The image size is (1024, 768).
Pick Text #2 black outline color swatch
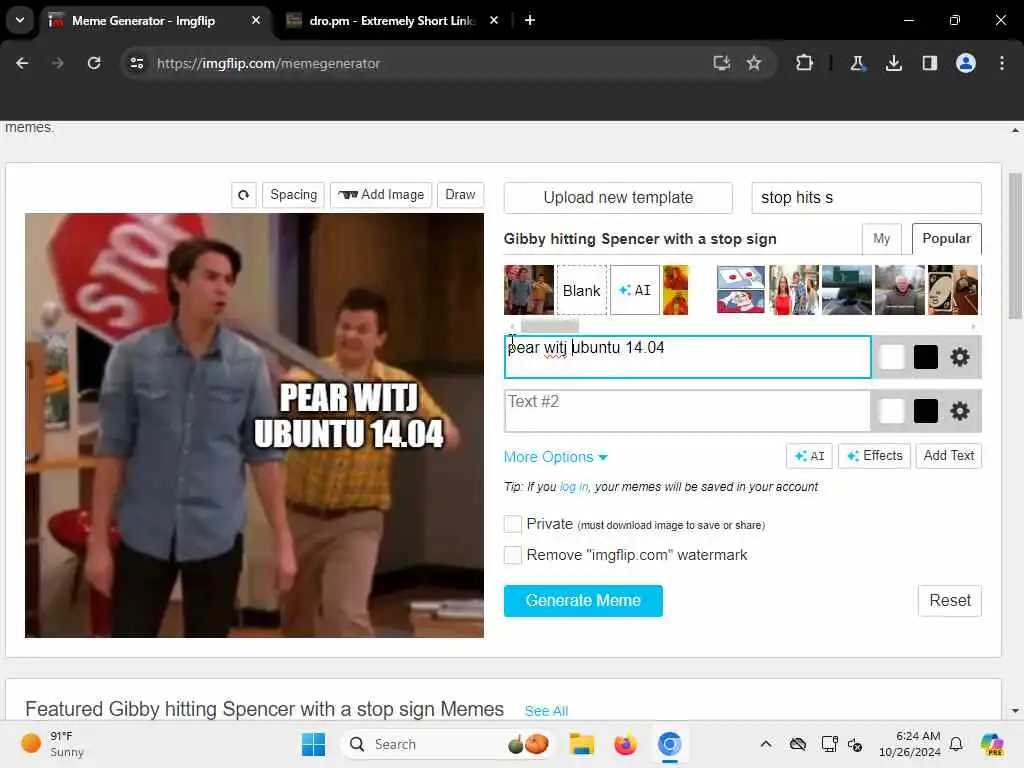click(x=925, y=411)
